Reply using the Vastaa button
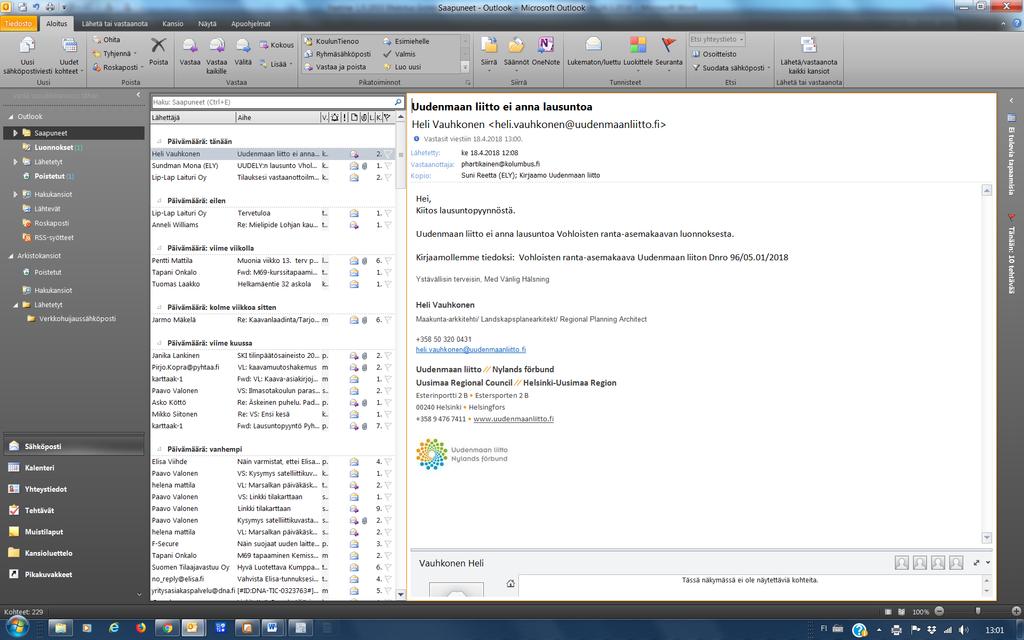 (190, 51)
